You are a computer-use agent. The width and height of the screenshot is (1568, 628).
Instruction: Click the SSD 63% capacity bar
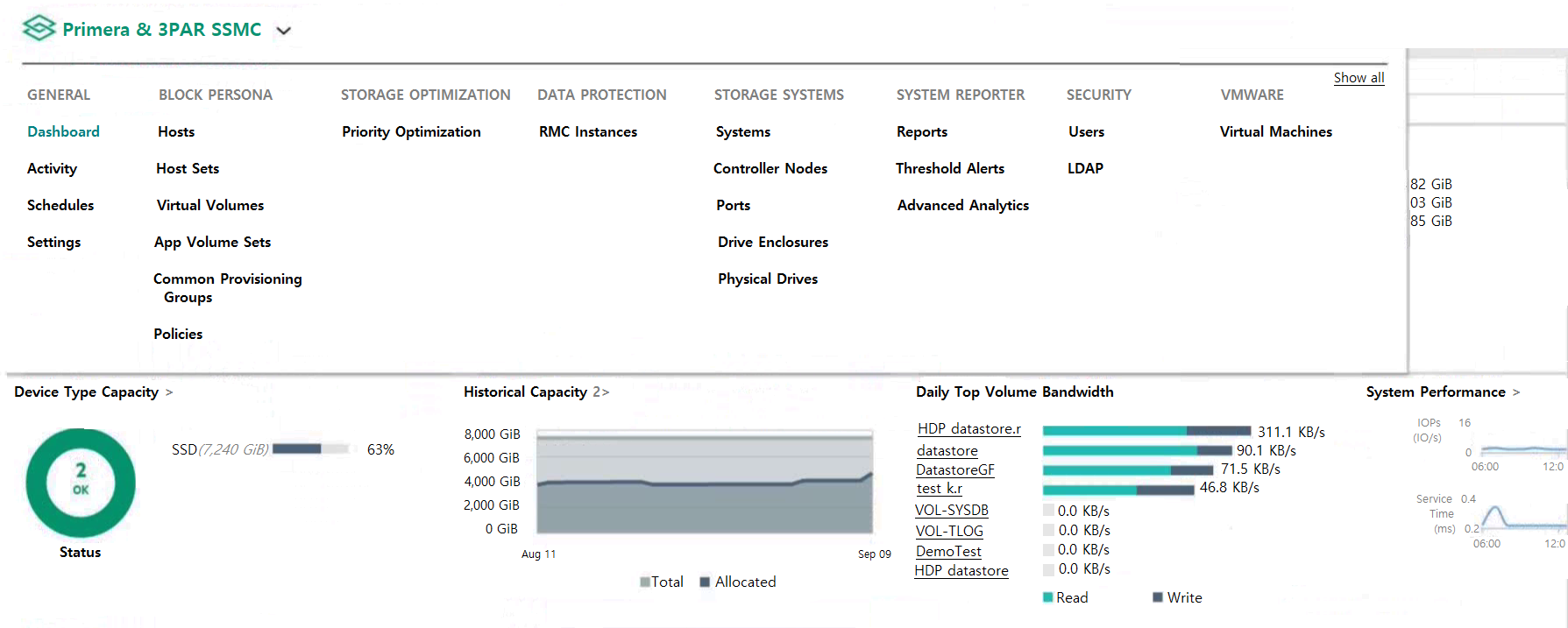tap(311, 448)
